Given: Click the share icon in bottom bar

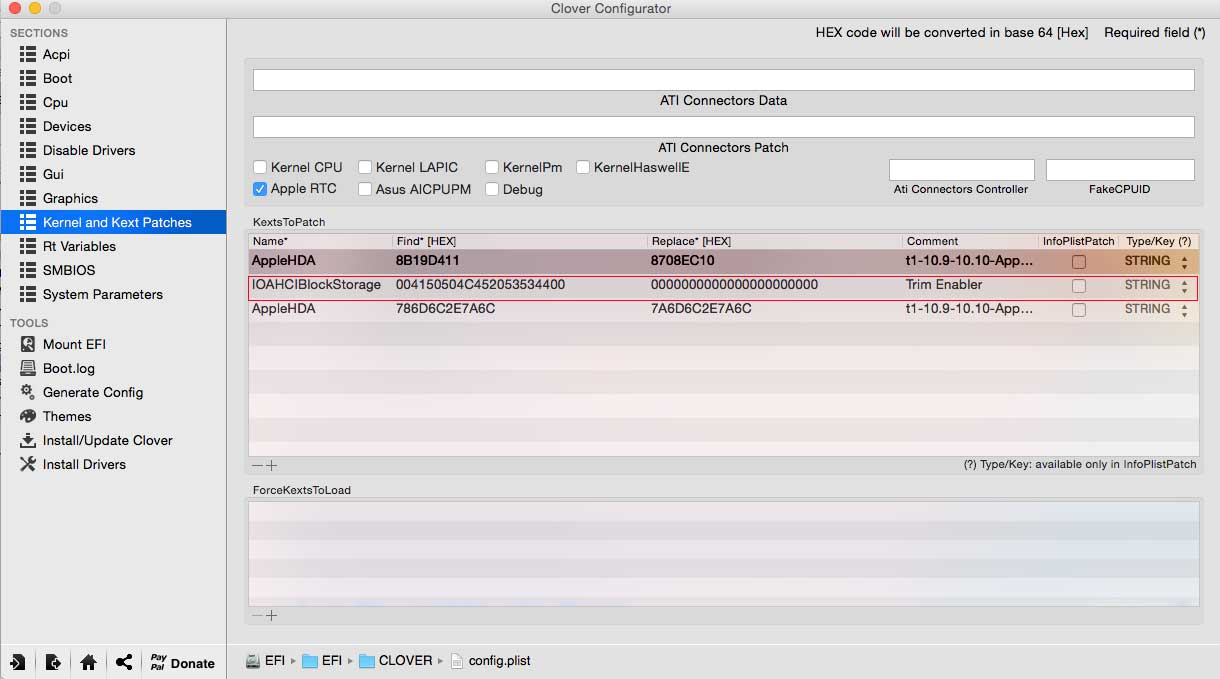Looking at the screenshot, I should 124,662.
